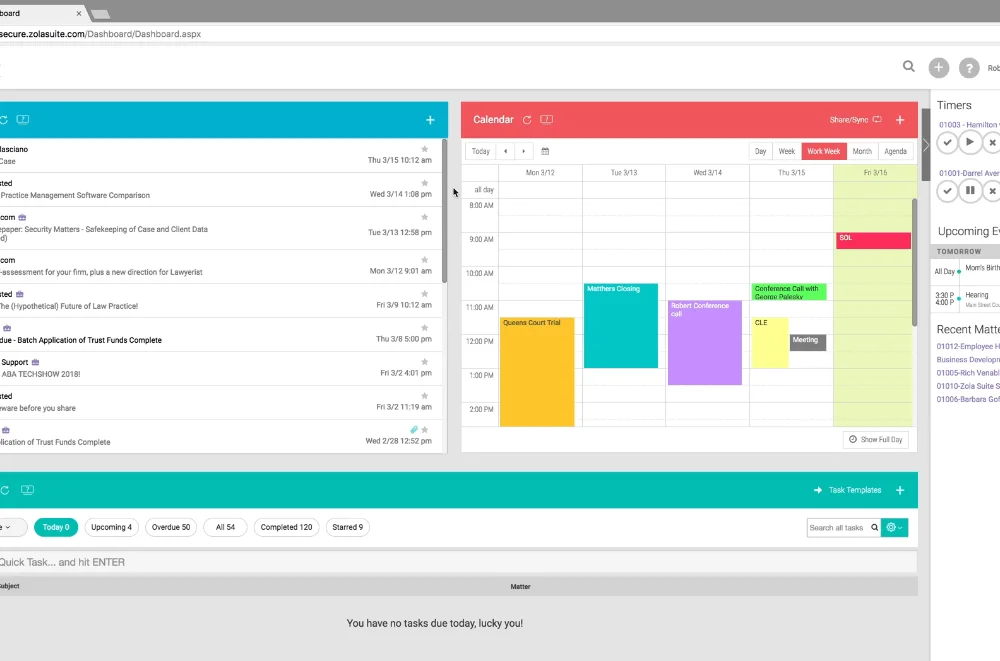Star the Wed 3/14 1:08 pm email
The image size is (1000, 661).
[425, 183]
